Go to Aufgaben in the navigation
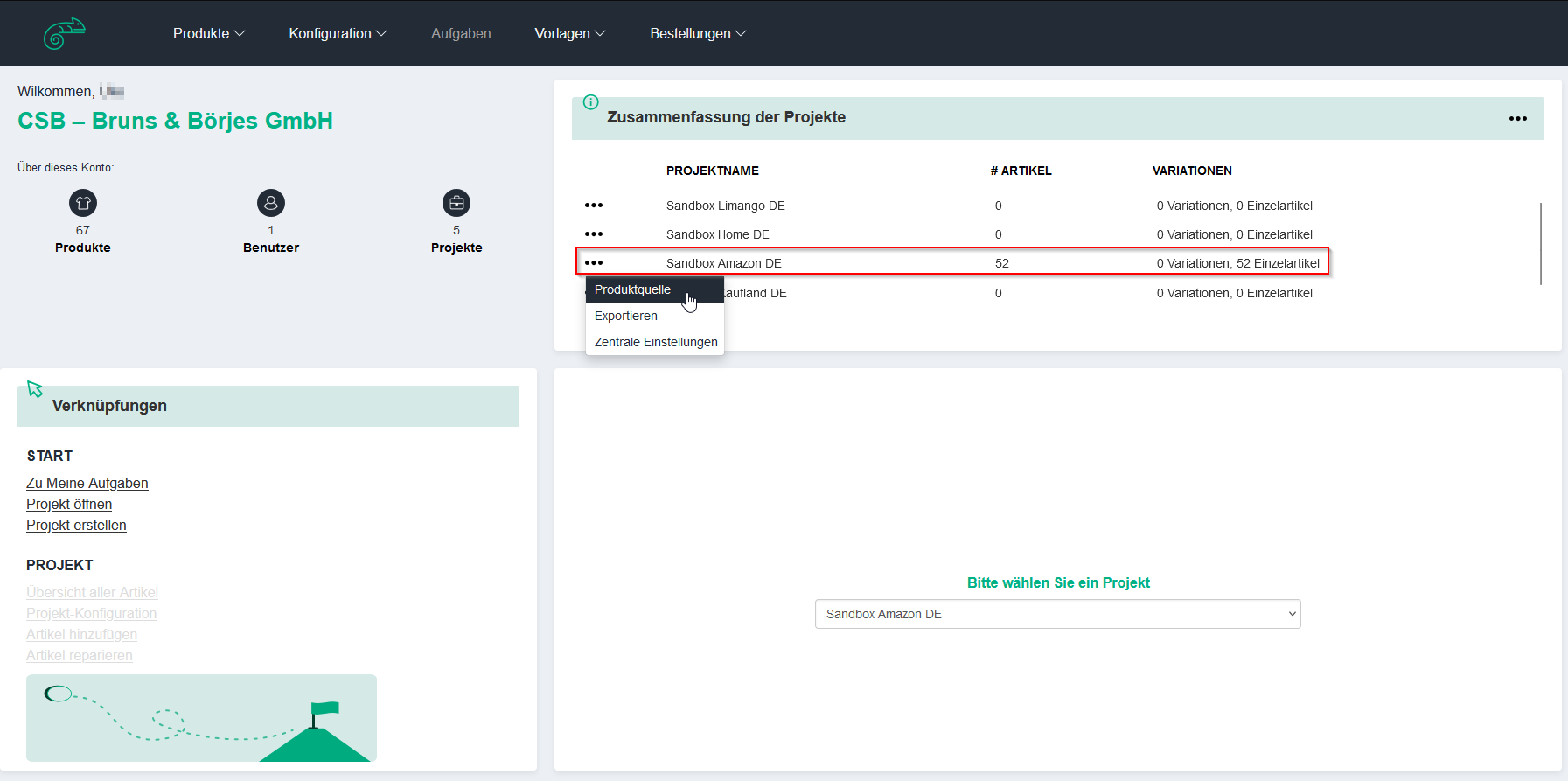 click(461, 33)
